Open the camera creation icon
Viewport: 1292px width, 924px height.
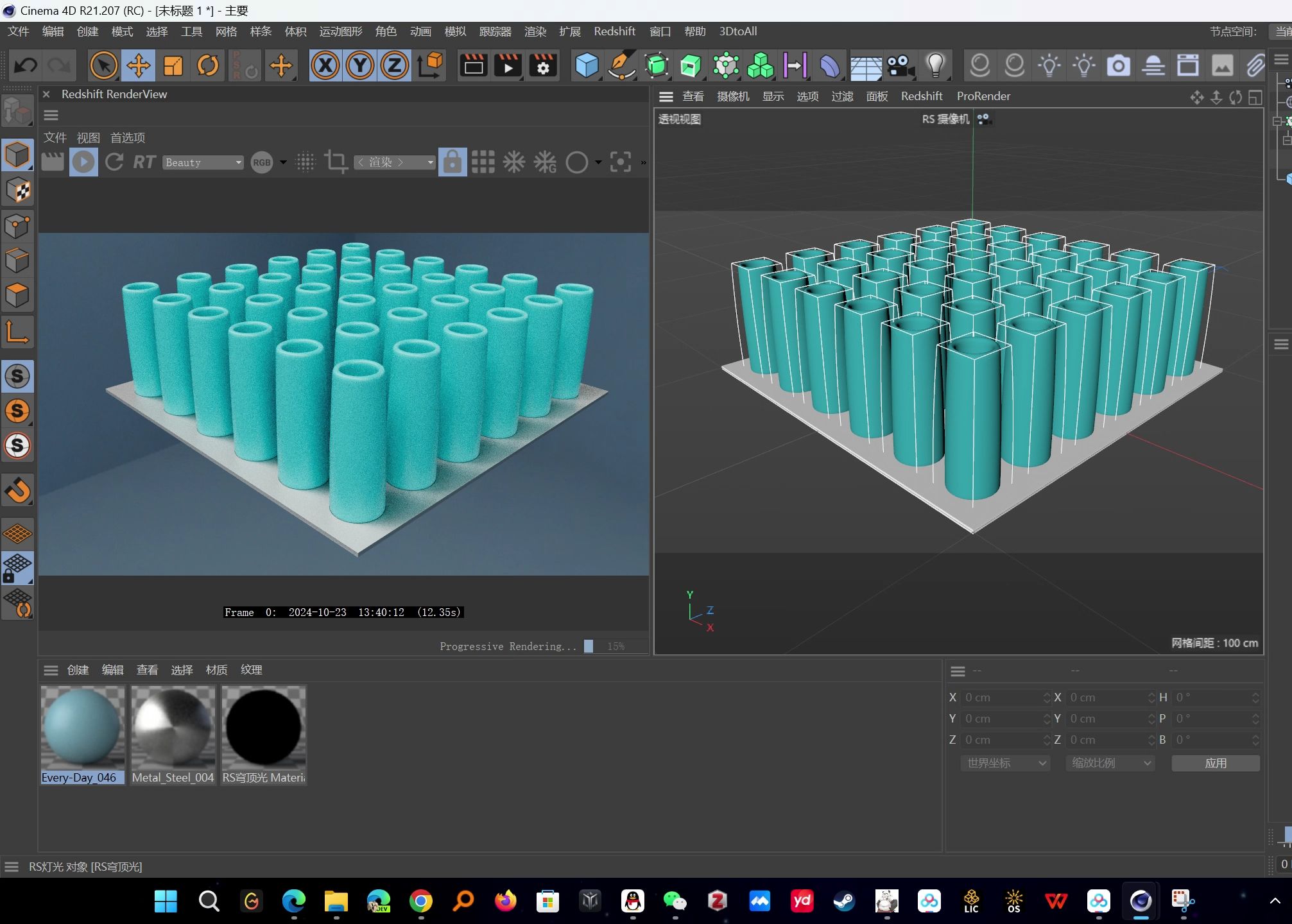tap(900, 65)
